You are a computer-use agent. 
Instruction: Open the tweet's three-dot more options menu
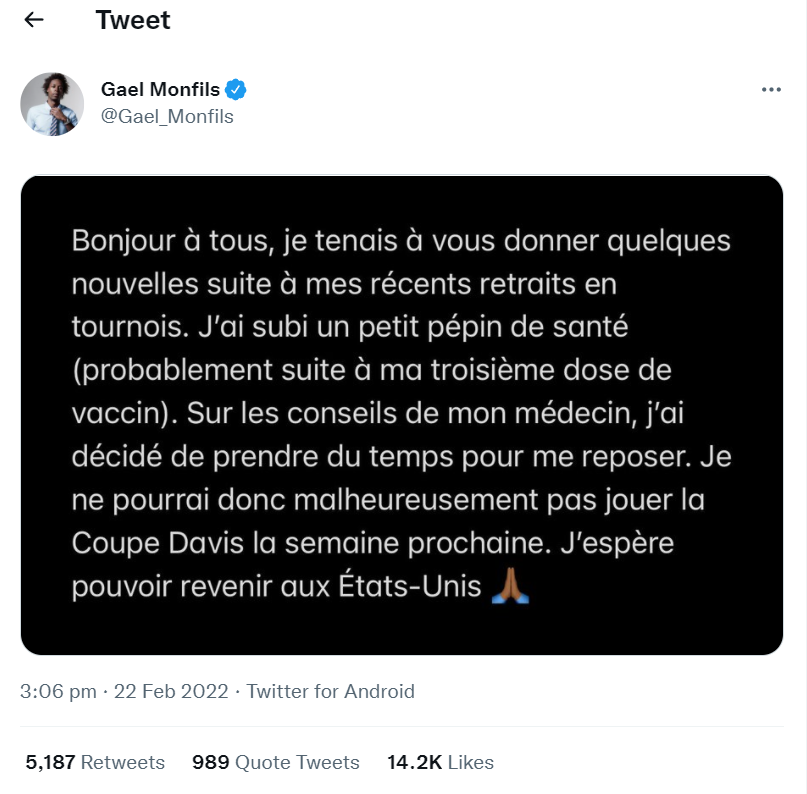(x=771, y=90)
